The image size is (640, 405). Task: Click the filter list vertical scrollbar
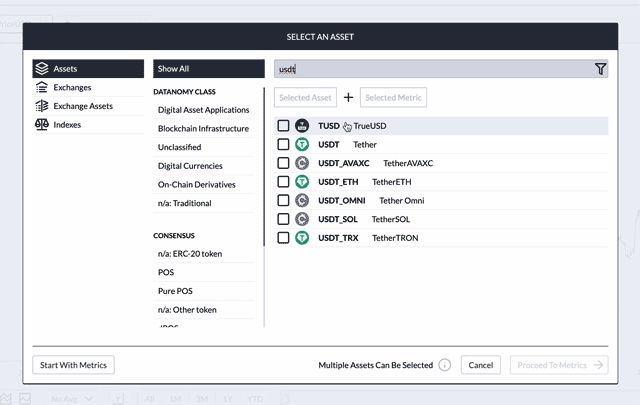coord(264,167)
